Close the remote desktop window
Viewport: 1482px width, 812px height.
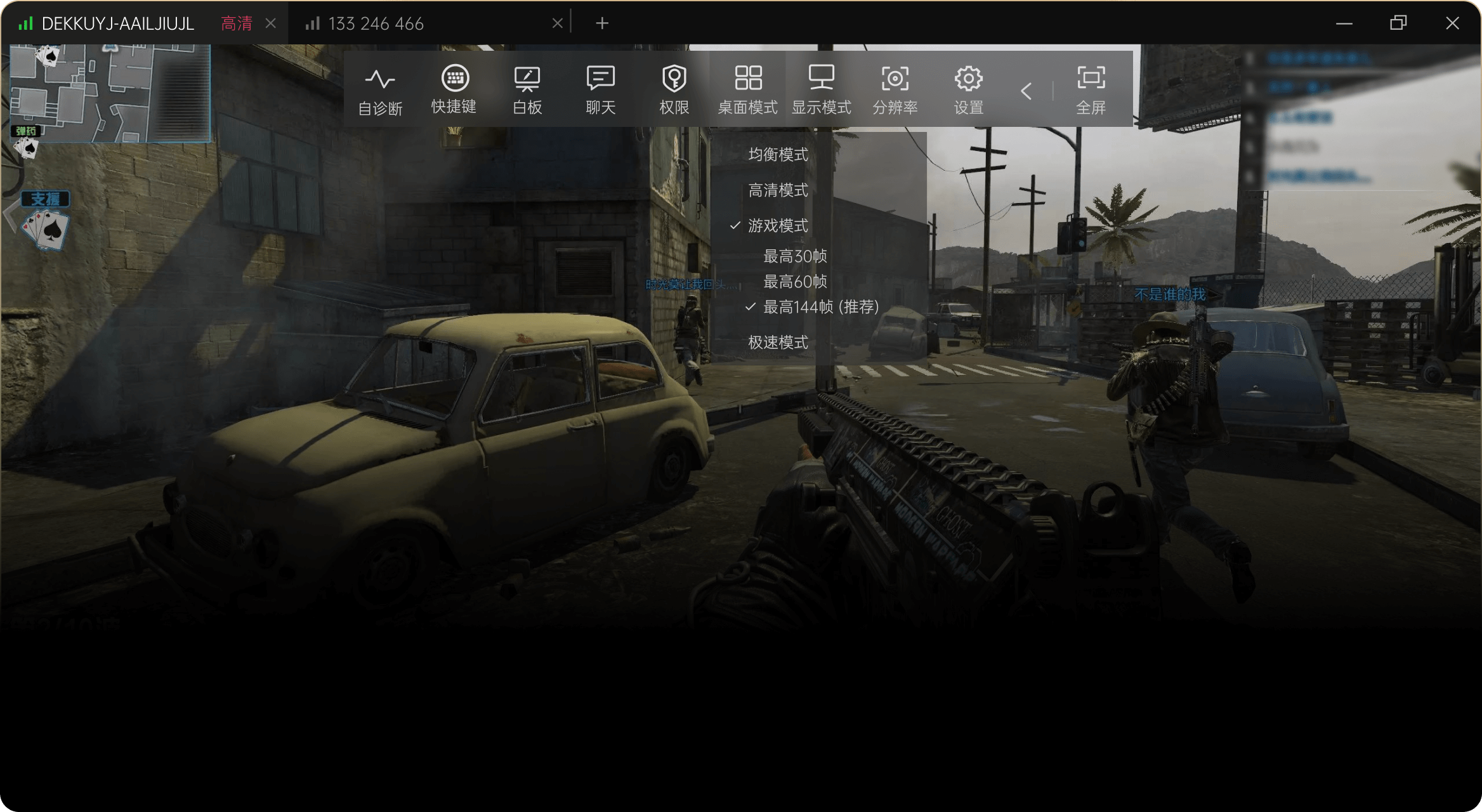tap(1452, 23)
